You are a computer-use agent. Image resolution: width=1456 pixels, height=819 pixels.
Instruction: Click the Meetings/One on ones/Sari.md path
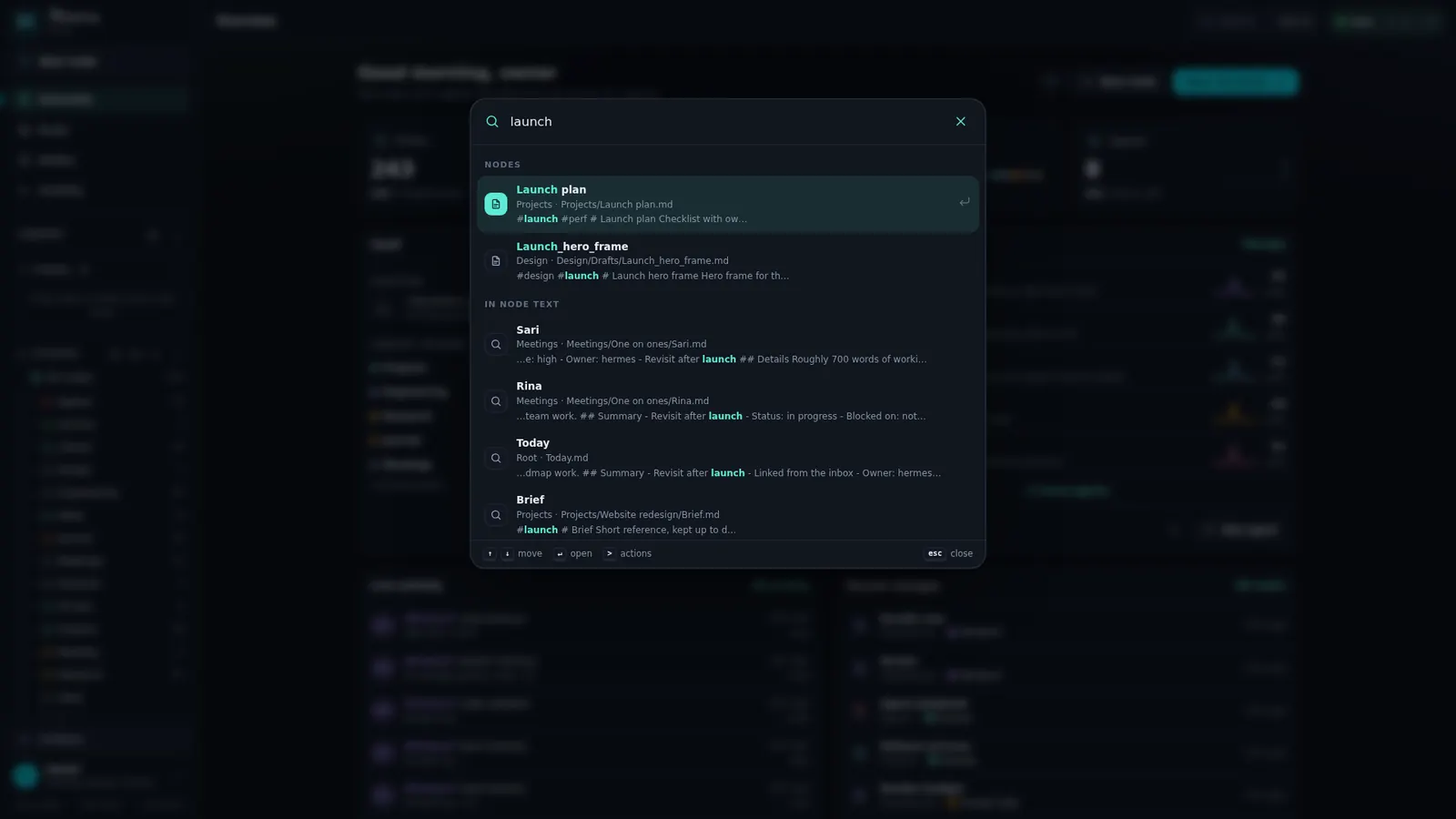pos(636,344)
